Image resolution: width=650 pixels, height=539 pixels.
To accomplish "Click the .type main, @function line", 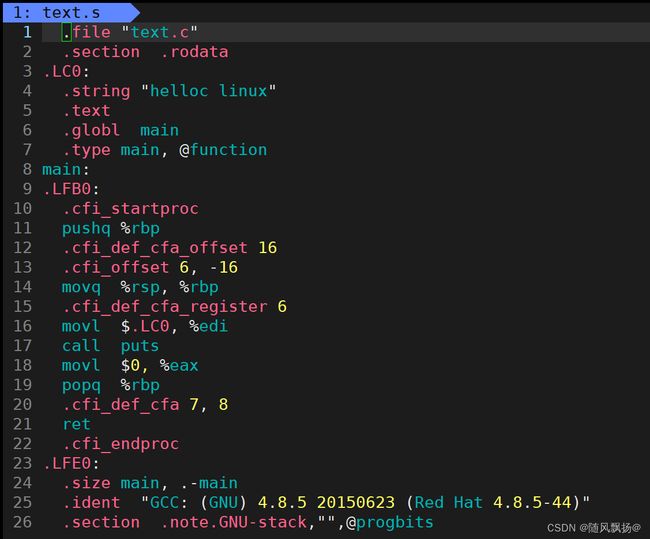I will 165,150.
